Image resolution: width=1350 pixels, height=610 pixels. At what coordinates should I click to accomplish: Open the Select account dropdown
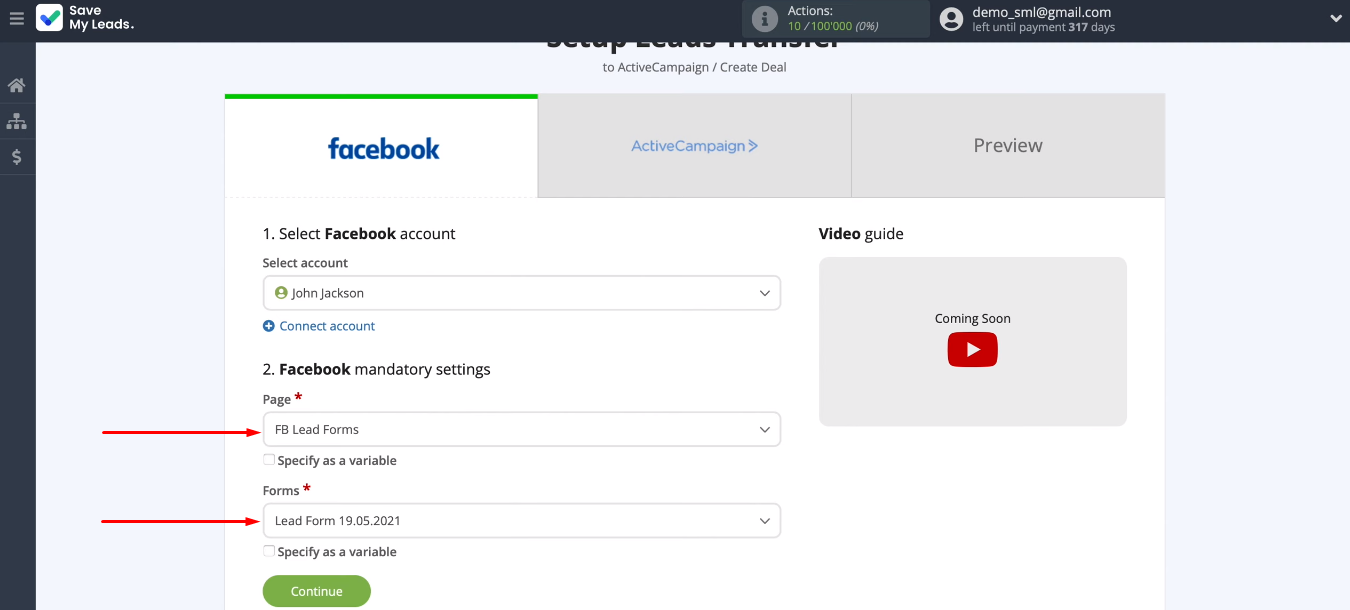point(521,293)
